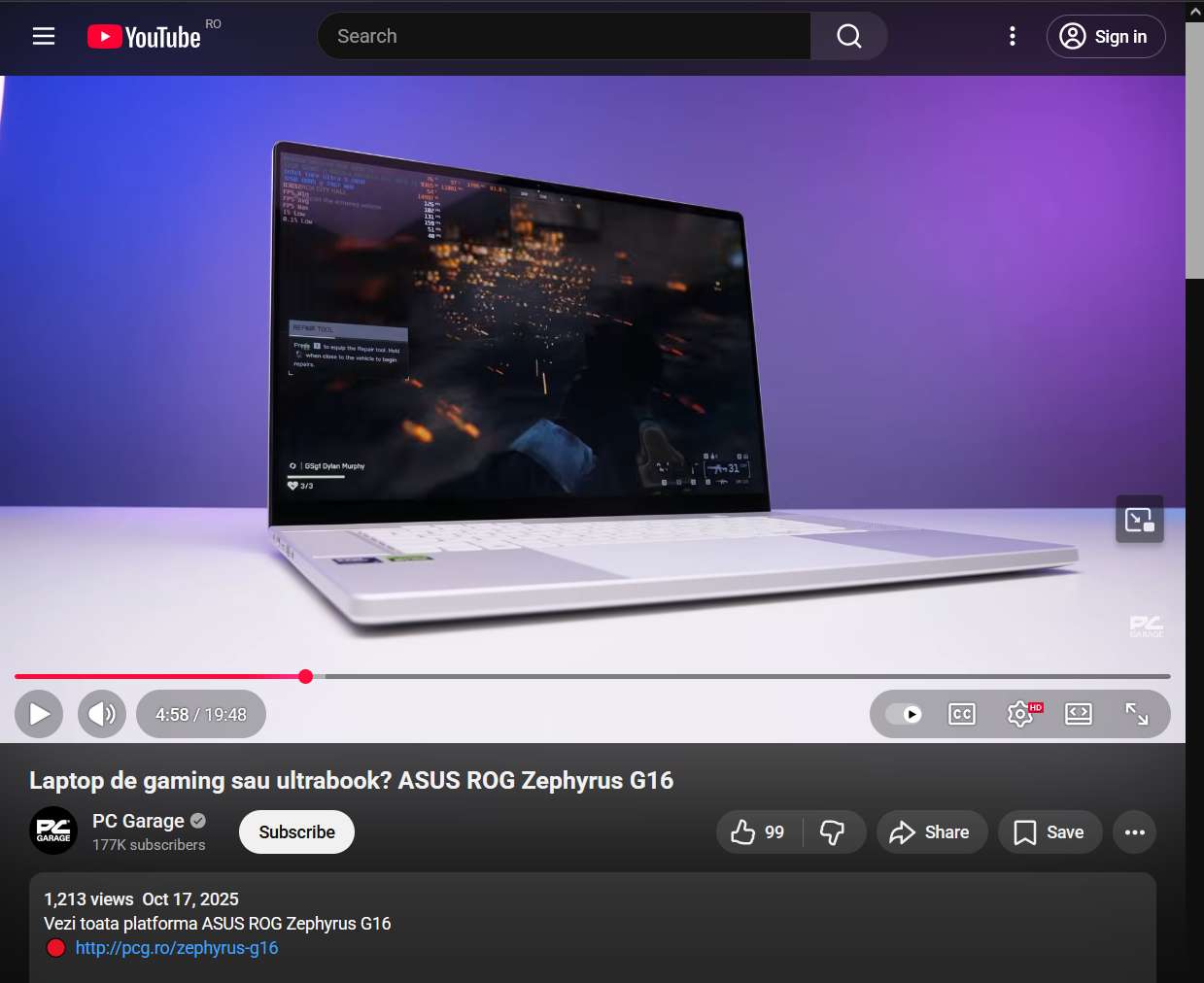The image size is (1204, 983).
Task: Click the Sign in button
Action: tap(1105, 37)
